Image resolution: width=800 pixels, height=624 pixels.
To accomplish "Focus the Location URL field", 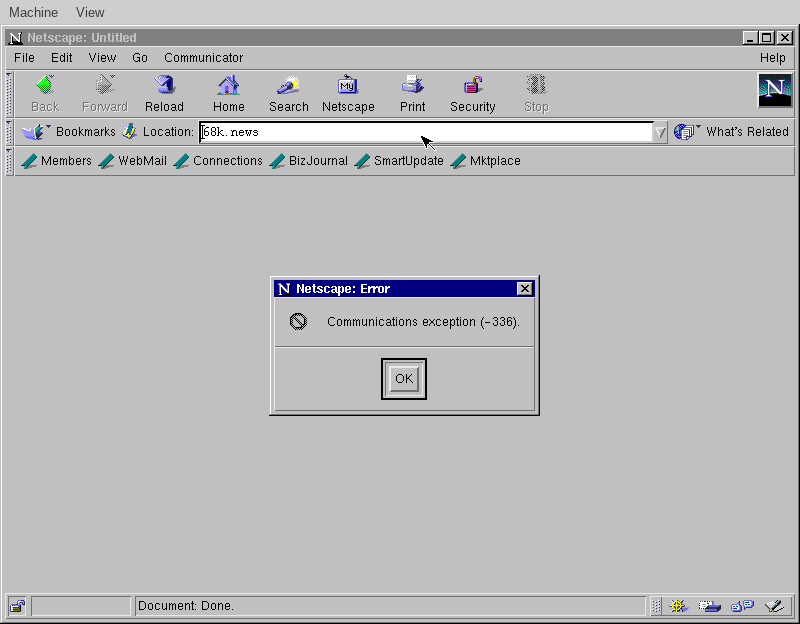I will [x=426, y=133].
